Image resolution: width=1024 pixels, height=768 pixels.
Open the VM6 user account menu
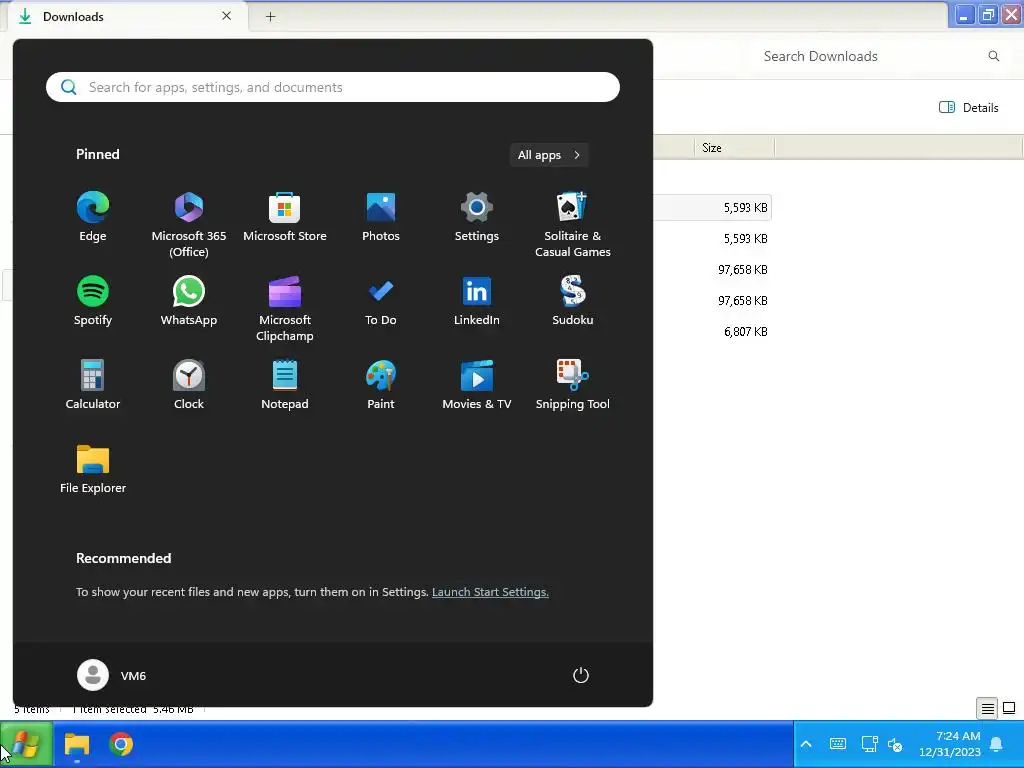point(112,675)
